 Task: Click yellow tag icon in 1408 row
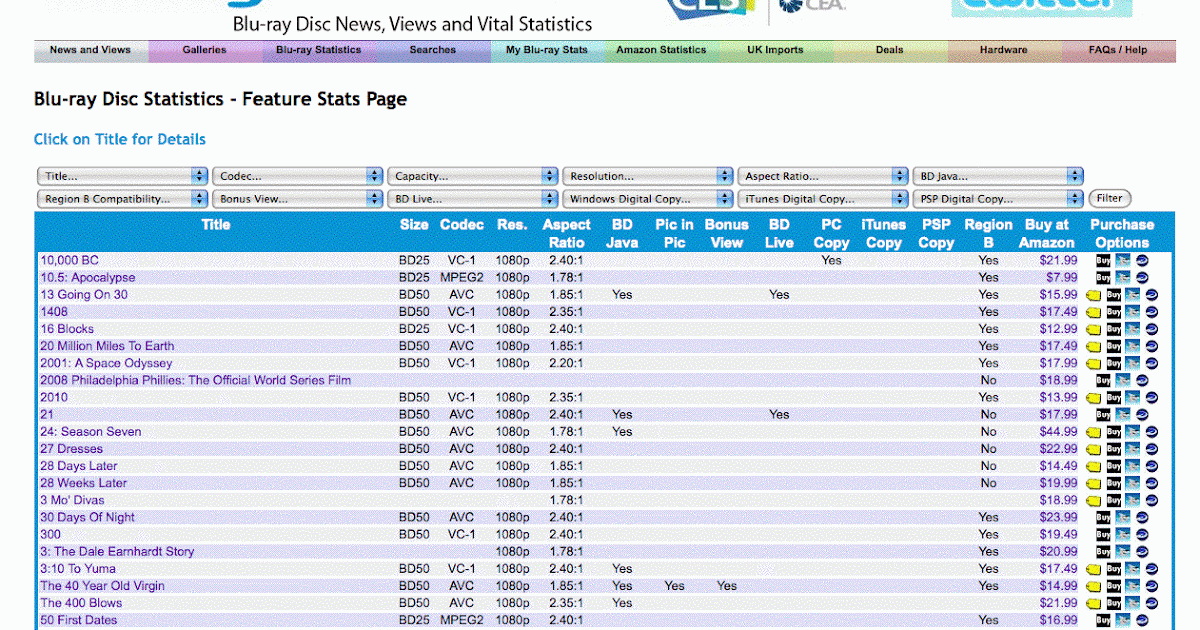point(1095,312)
